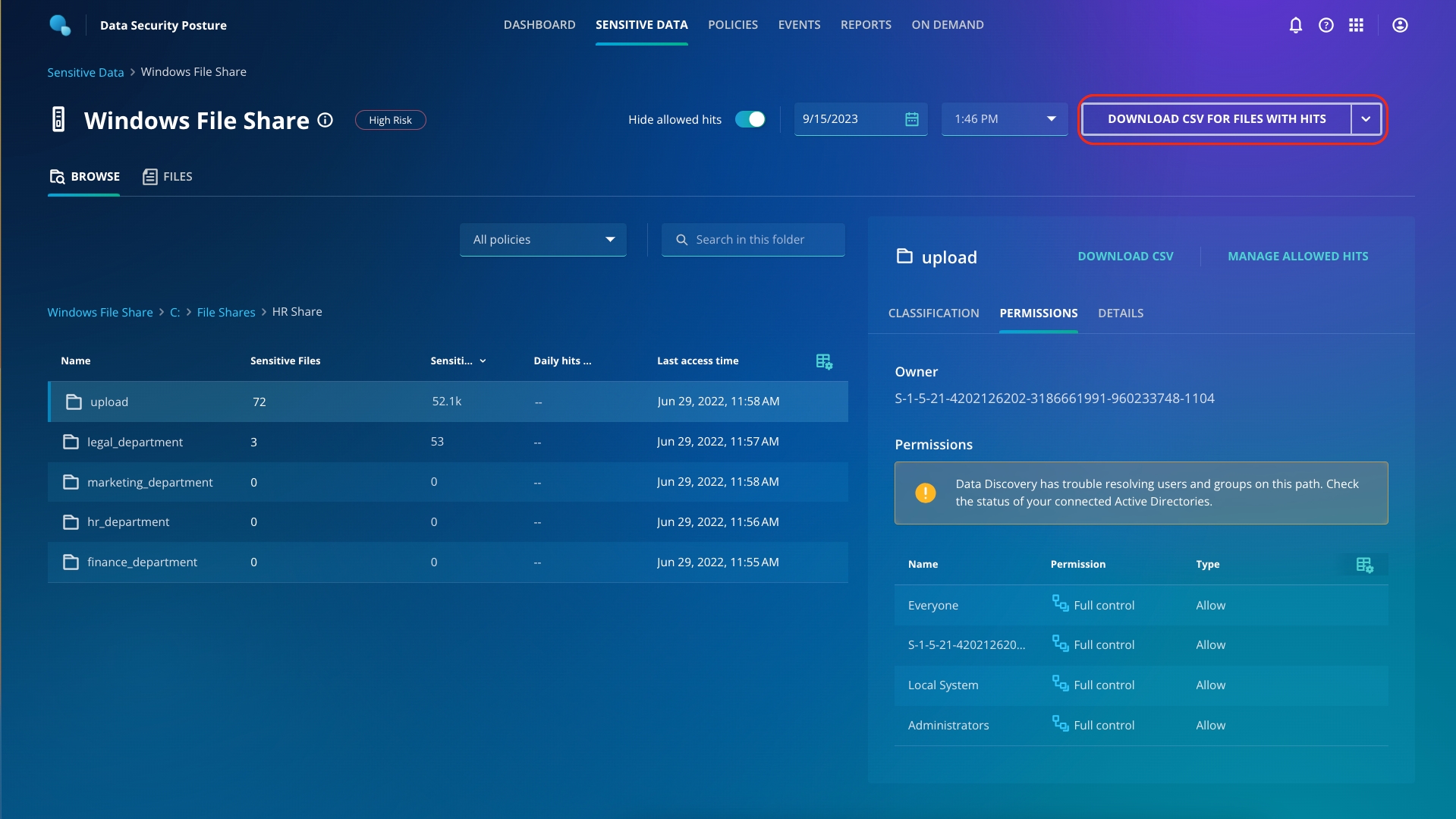Open the notifications bell icon
This screenshot has width=1456, height=819.
[x=1295, y=25]
